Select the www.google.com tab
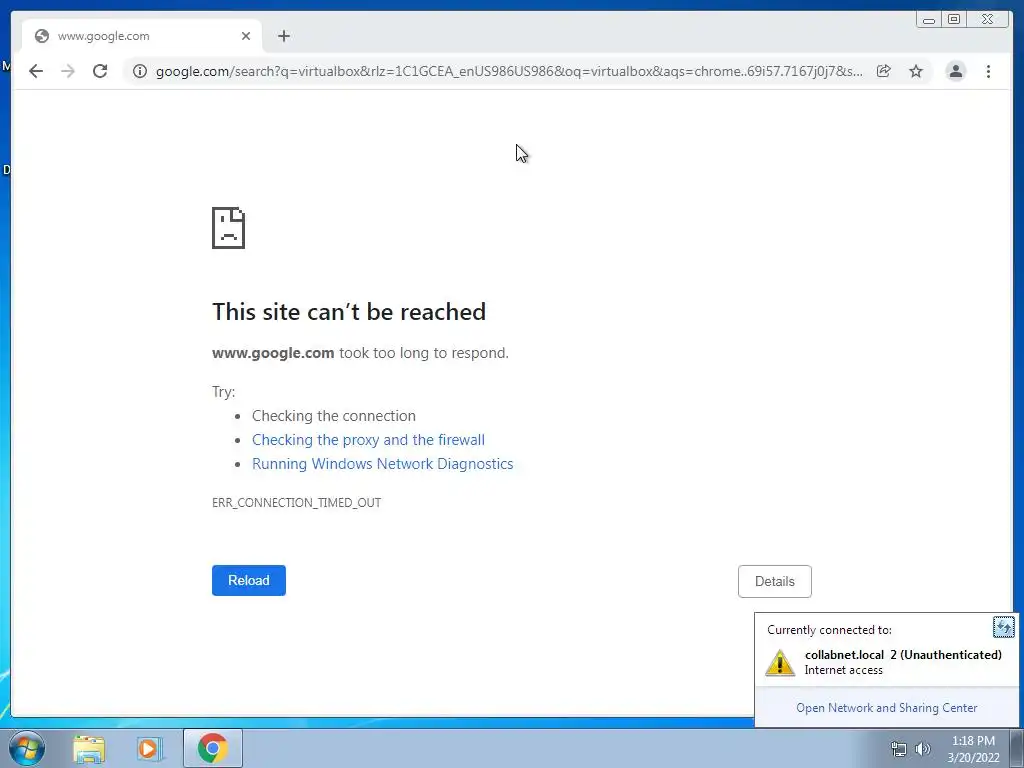1024x768 pixels. [142, 36]
